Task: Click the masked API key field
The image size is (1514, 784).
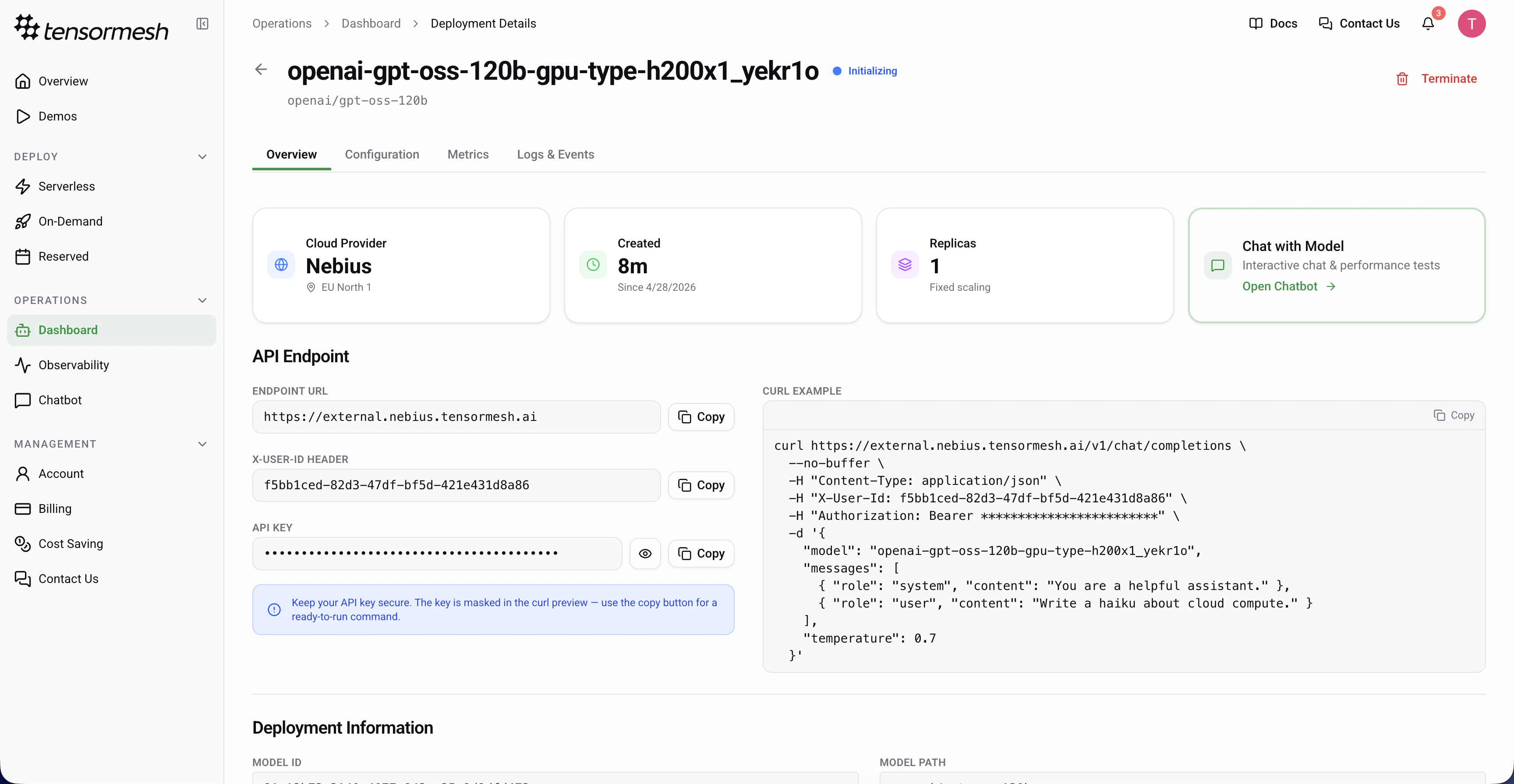Action: coord(437,553)
